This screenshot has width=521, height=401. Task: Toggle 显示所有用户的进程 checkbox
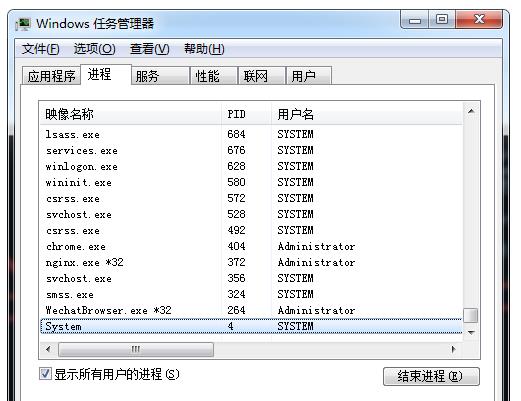pyautogui.click(x=45, y=374)
